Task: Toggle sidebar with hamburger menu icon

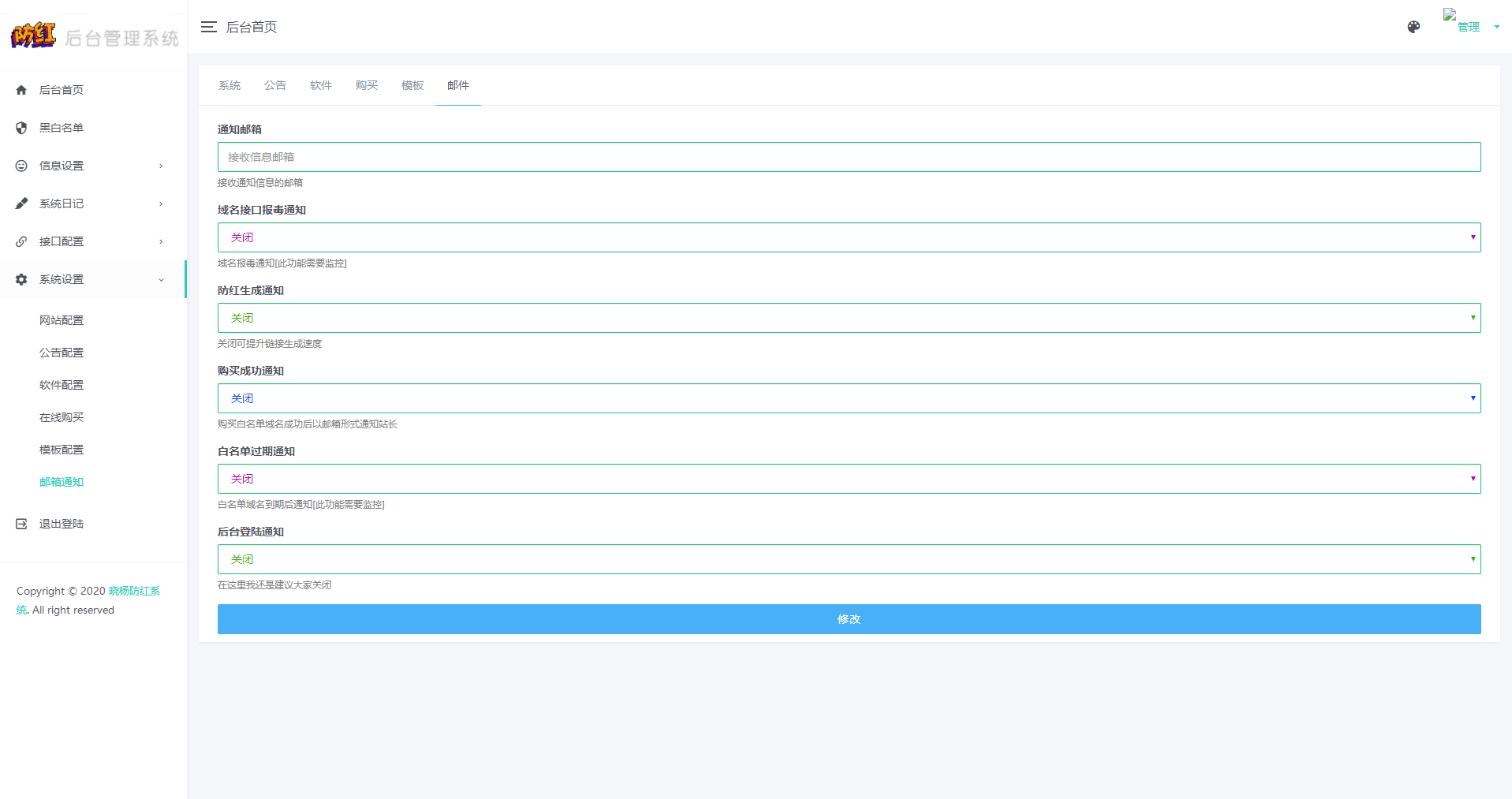Action: click(208, 27)
